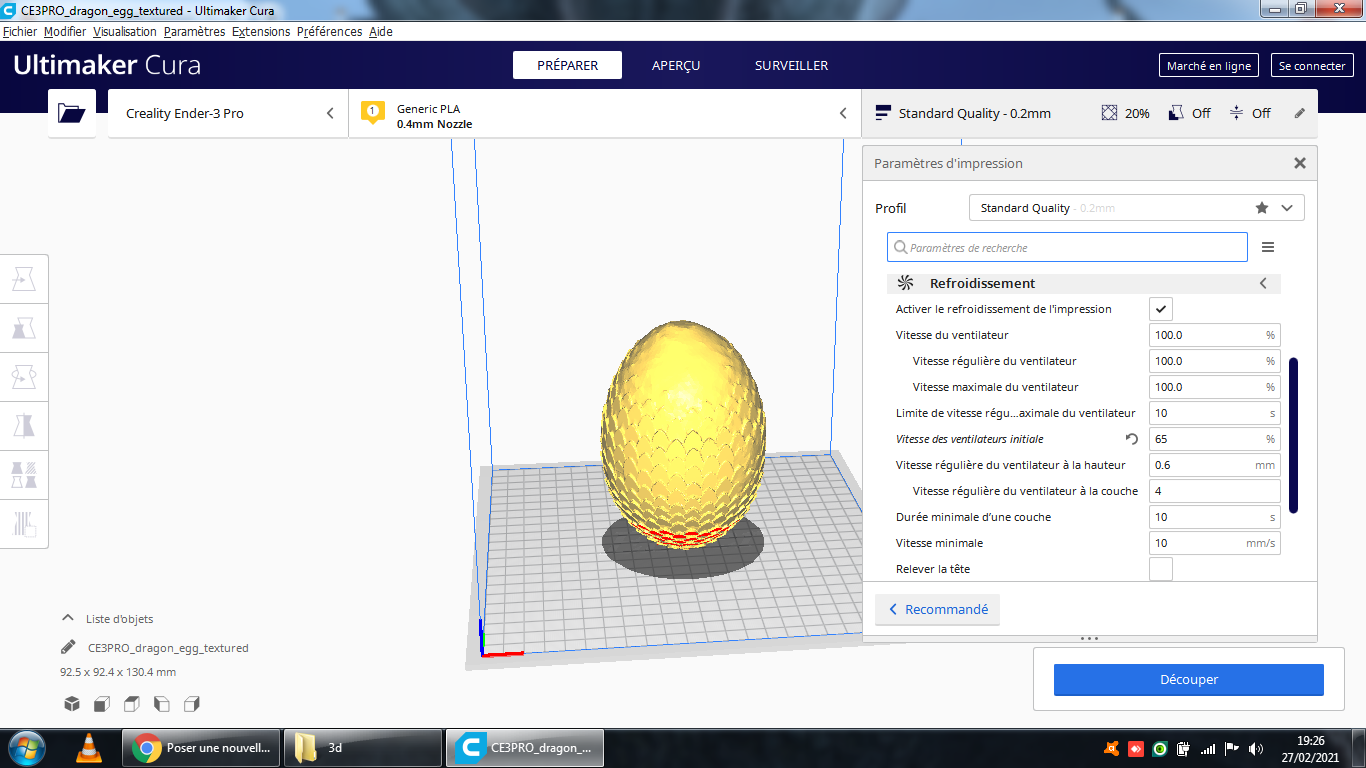Toggle Activer le refroidissement de l'impression checkbox
The image size is (1366, 768).
[1161, 309]
